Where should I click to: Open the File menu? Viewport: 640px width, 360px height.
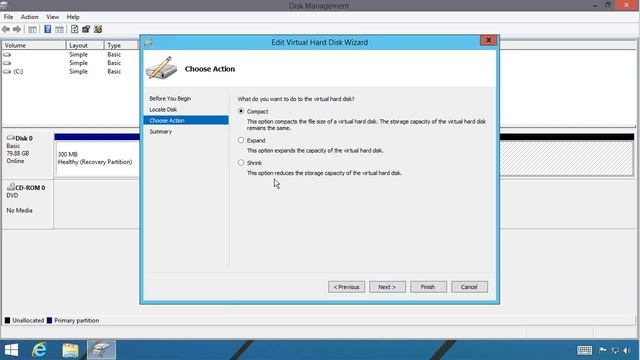(x=8, y=17)
